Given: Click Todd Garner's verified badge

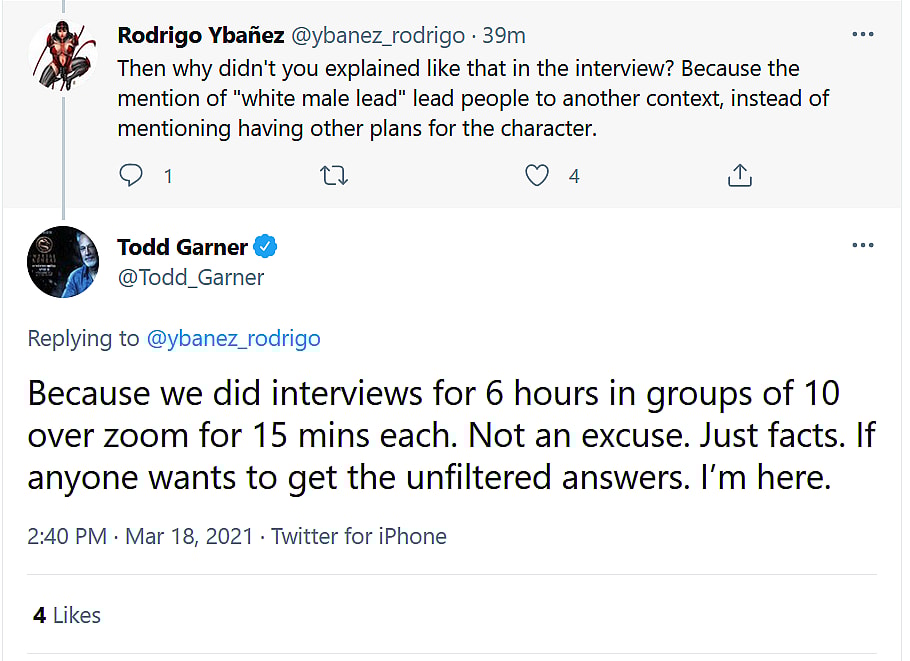Looking at the screenshot, I should point(266,246).
